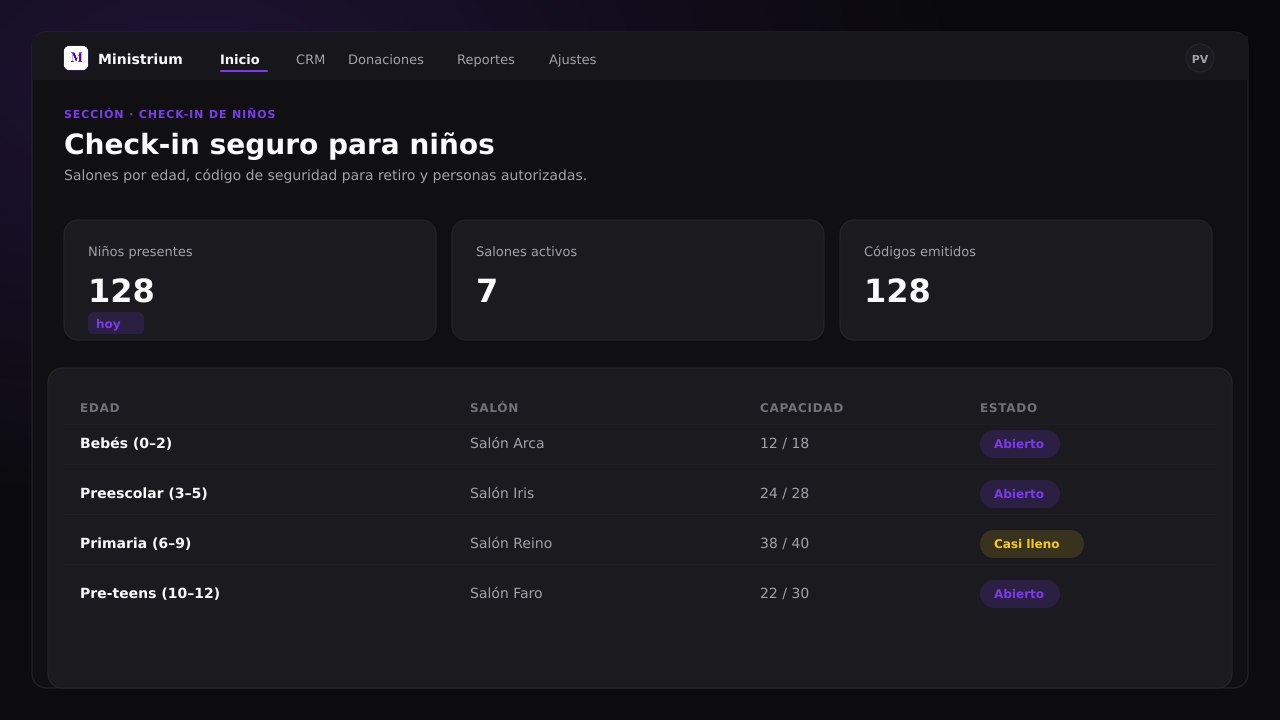The image size is (1280, 720).
Task: Click the 'hoy' badge
Action: point(116,323)
